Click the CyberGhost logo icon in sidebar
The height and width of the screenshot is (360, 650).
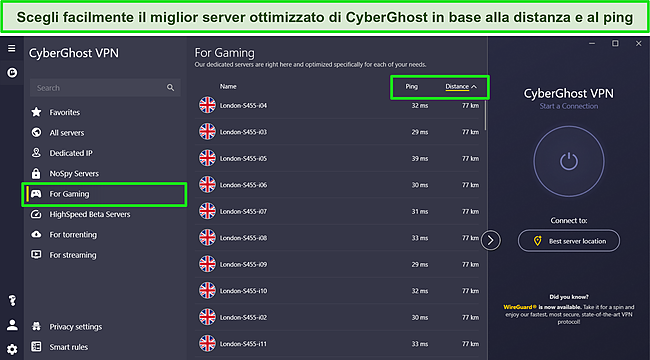click(12, 73)
